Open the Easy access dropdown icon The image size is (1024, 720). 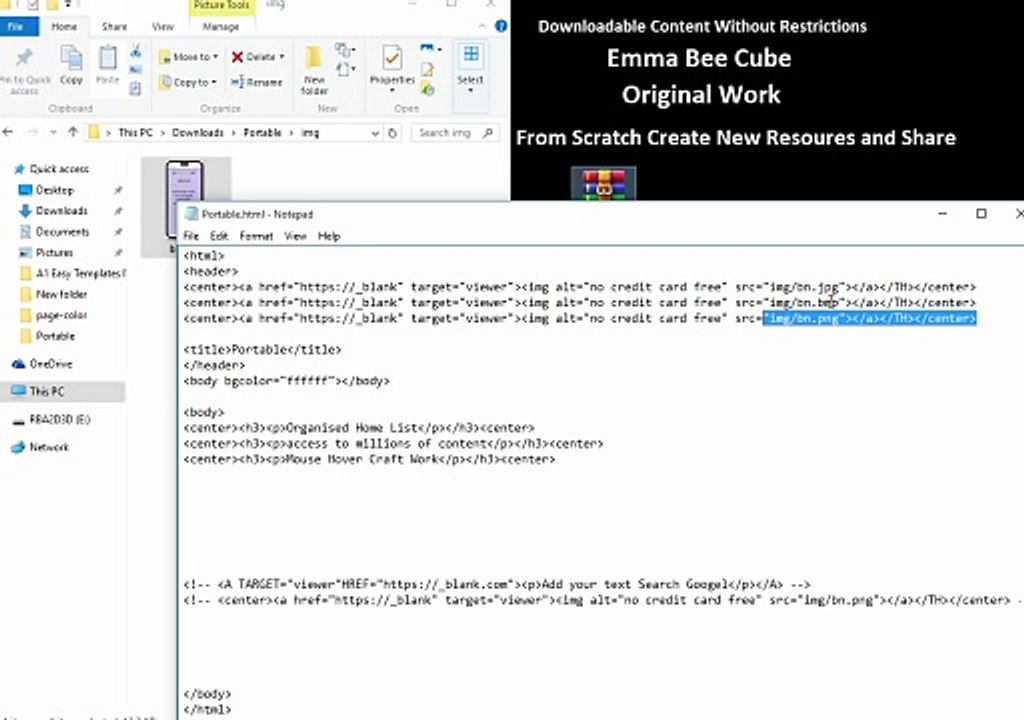pyautogui.click(x=344, y=69)
